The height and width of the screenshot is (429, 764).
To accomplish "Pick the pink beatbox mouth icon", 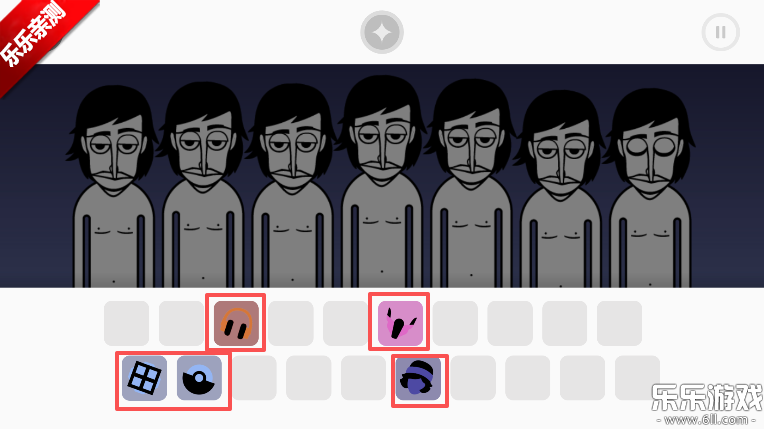I will click(x=400, y=323).
